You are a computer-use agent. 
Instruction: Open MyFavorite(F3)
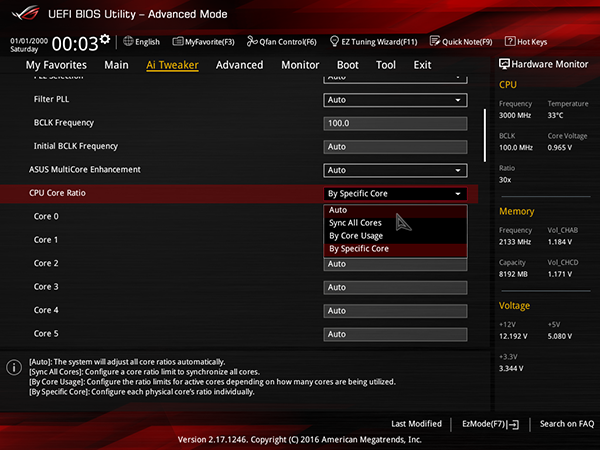click(x=203, y=42)
